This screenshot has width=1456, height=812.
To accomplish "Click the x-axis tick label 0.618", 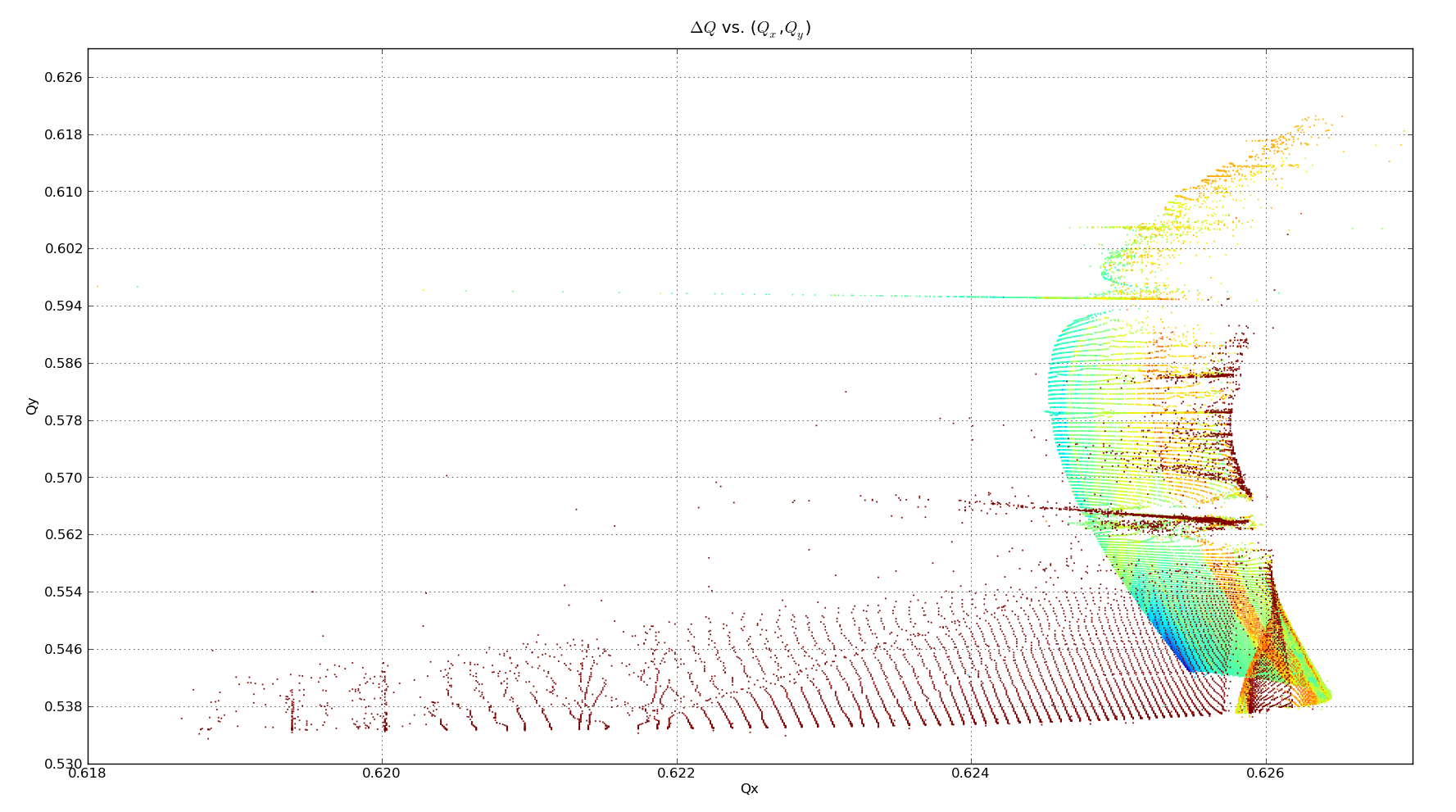I will pyautogui.click(x=88, y=773).
